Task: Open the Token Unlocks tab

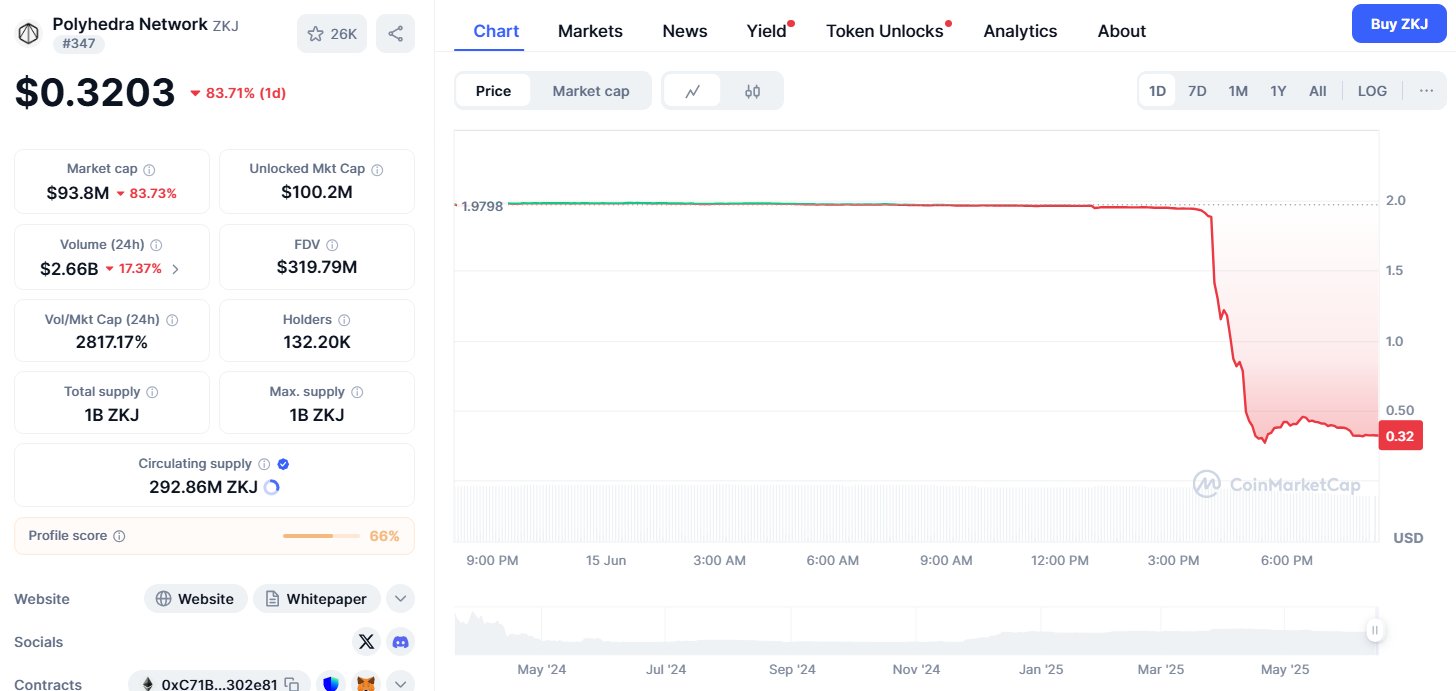Action: coord(884,31)
